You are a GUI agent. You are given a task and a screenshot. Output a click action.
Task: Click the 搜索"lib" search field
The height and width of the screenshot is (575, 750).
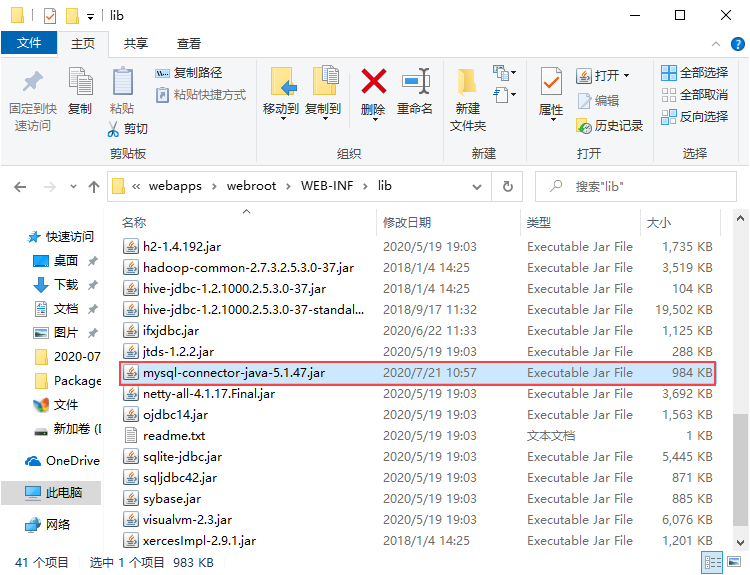click(x=635, y=187)
